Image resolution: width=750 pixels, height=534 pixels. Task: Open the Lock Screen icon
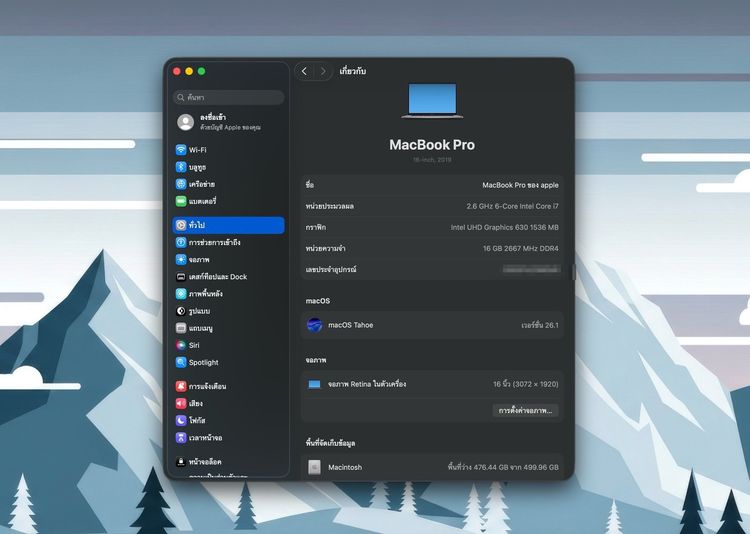coord(181,462)
